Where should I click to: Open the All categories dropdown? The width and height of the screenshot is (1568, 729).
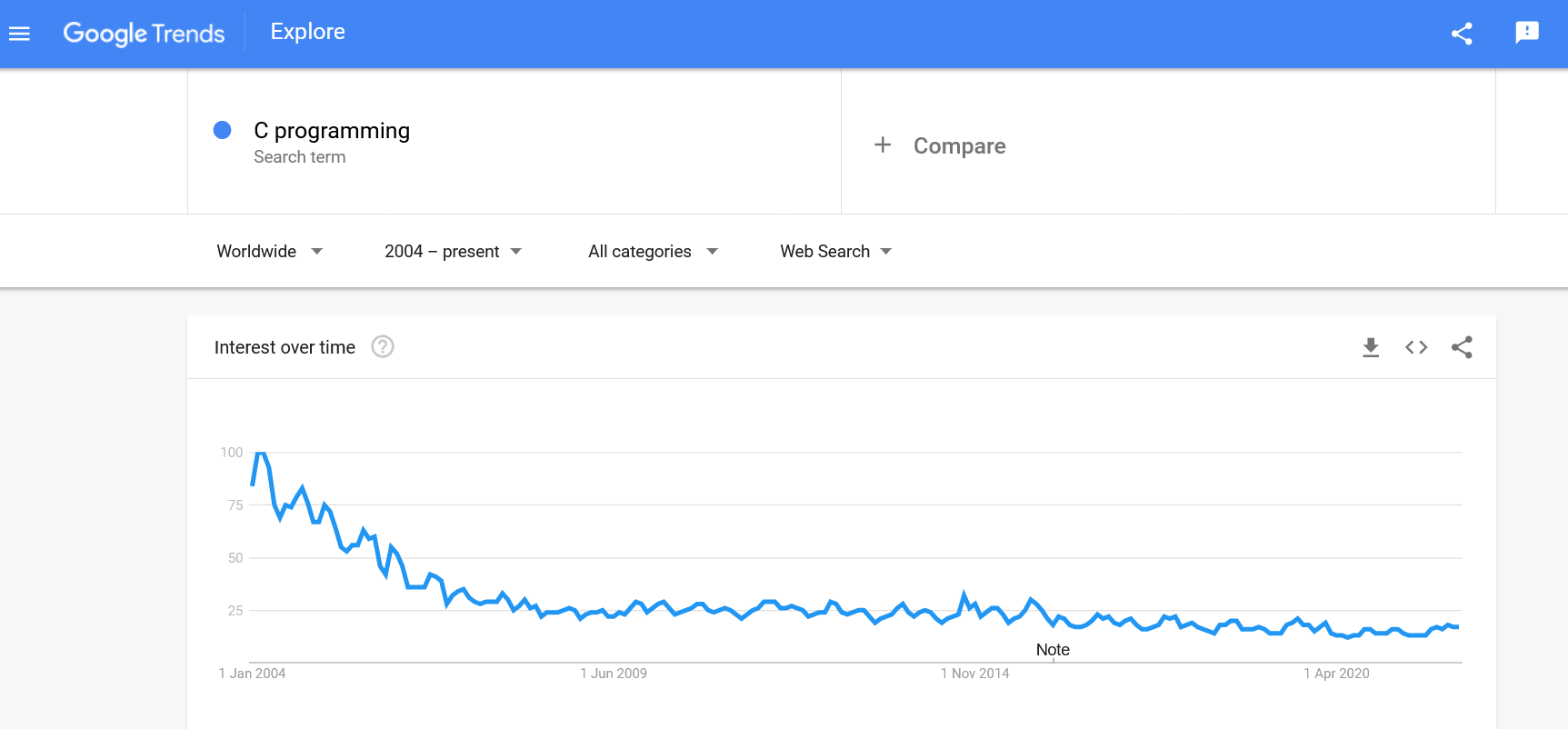653,251
